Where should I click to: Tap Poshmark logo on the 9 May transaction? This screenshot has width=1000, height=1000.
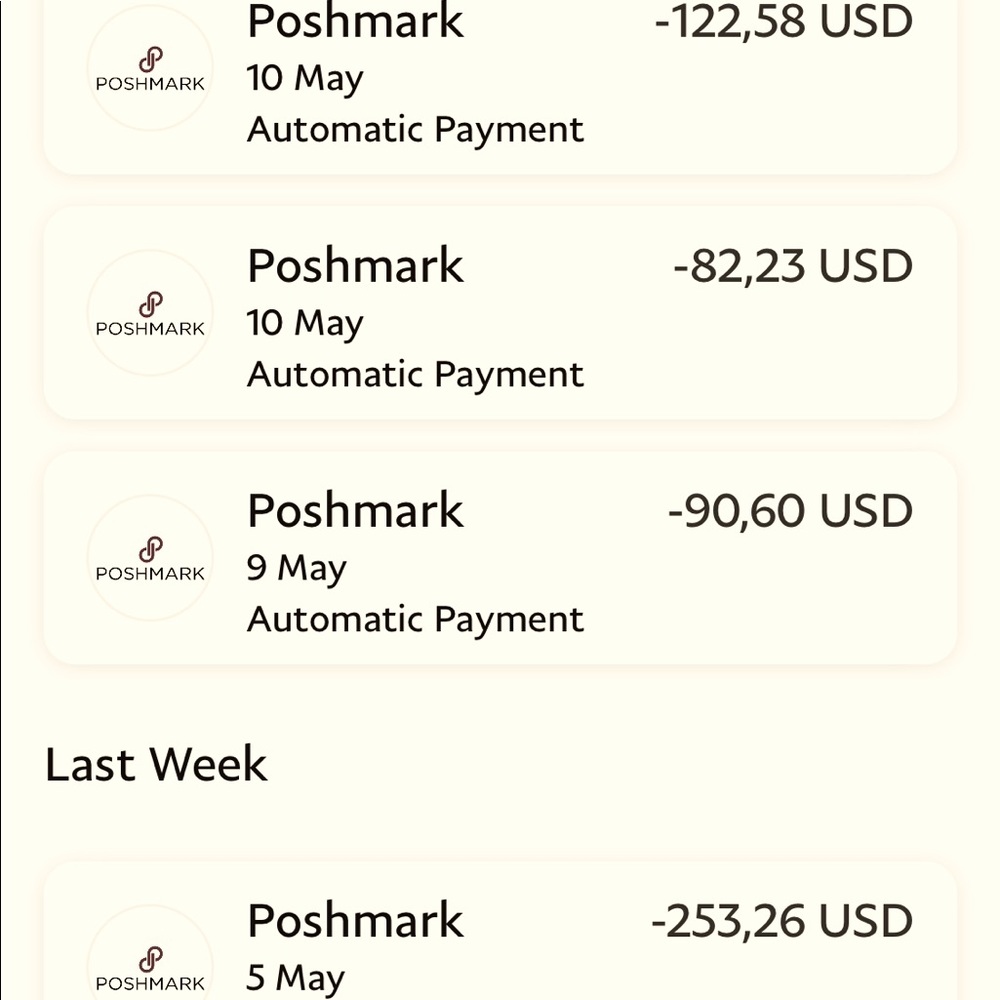tap(150, 557)
